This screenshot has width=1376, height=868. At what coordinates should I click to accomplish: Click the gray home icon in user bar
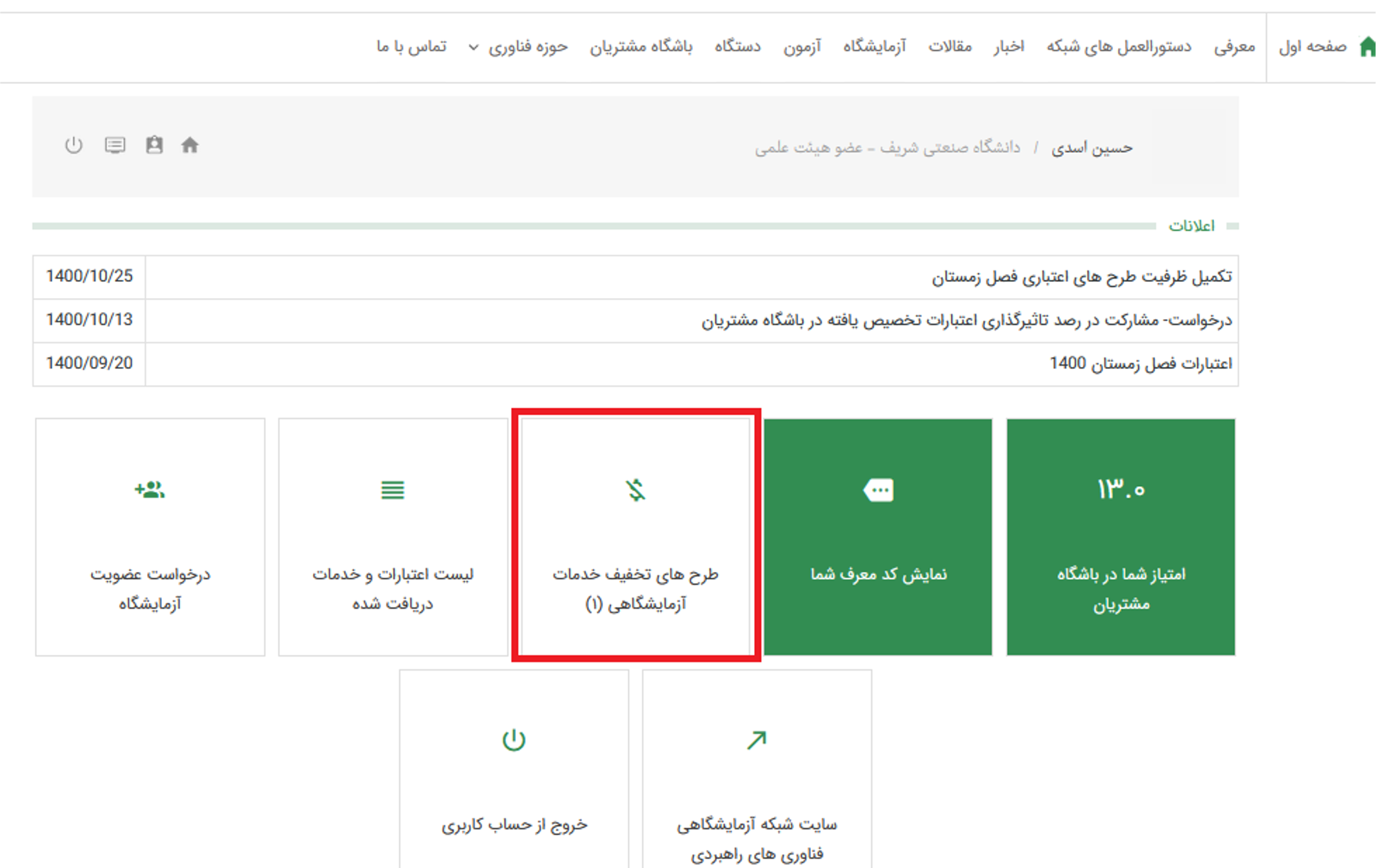pyautogui.click(x=190, y=145)
